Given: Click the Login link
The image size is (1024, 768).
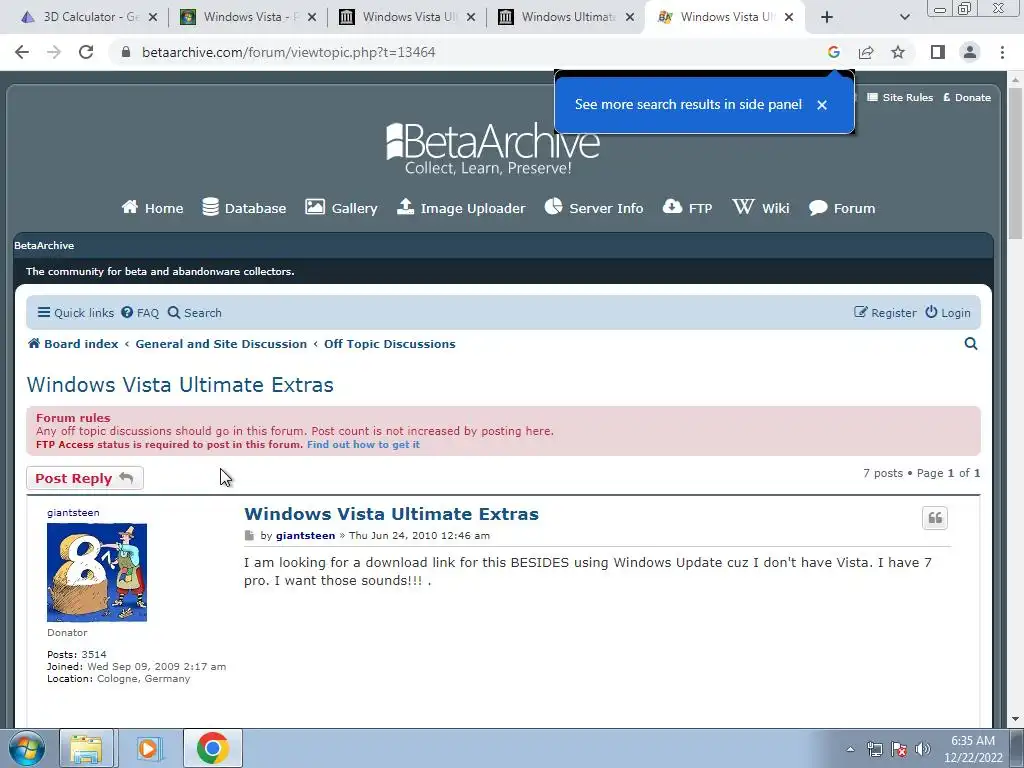Looking at the screenshot, I should tap(948, 313).
